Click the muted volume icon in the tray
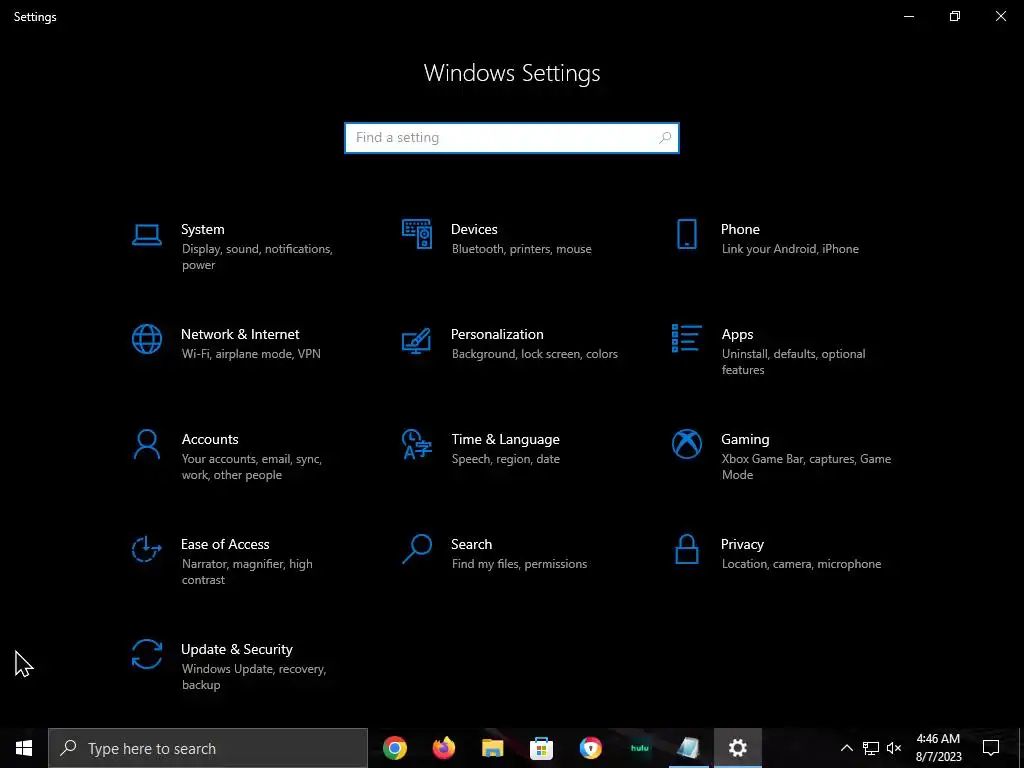Image resolution: width=1024 pixels, height=768 pixels. click(894, 748)
